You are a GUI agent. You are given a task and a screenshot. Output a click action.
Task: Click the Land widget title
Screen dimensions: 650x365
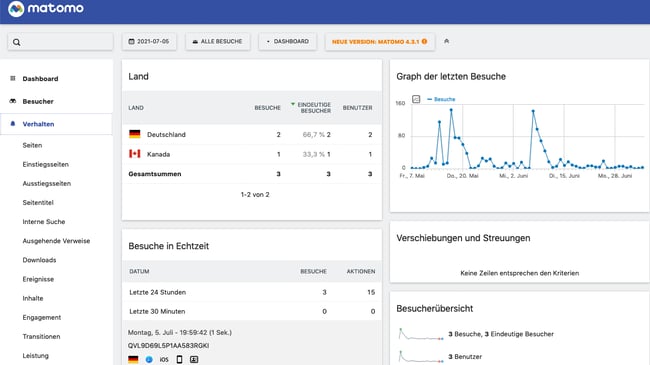[138, 76]
